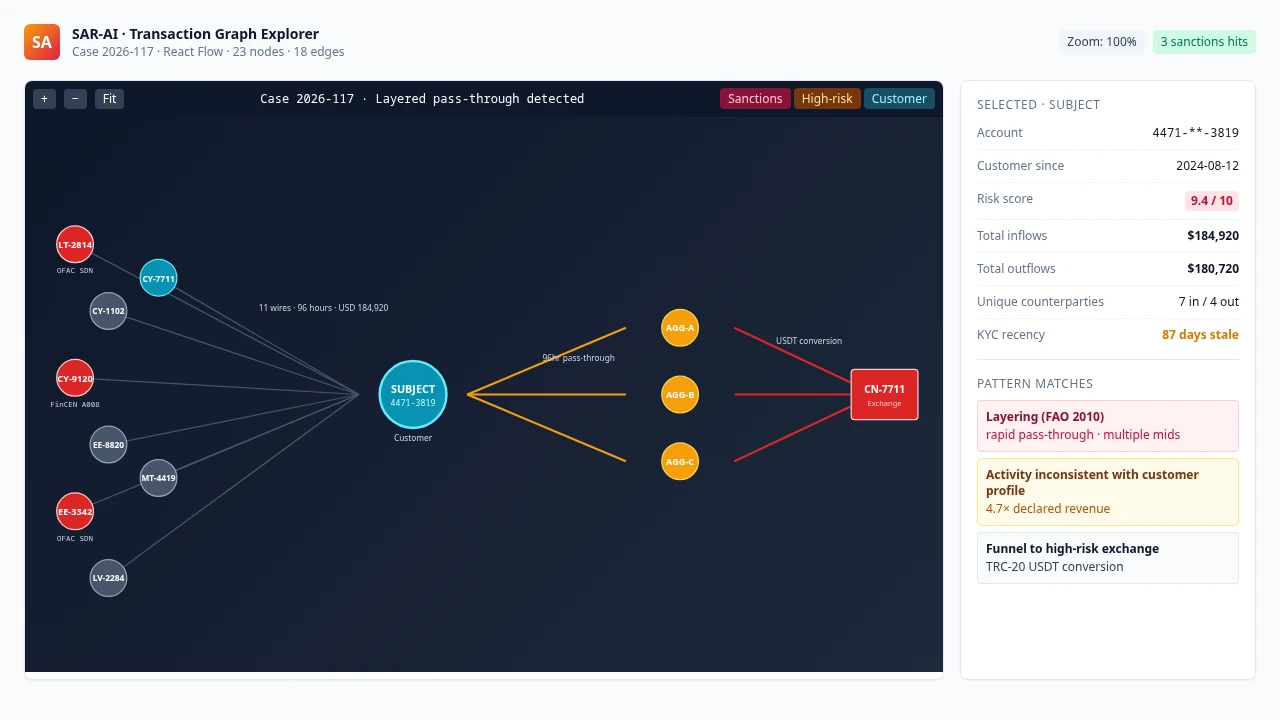Click the SA app logo
The height and width of the screenshot is (720, 1280).
pos(42,42)
